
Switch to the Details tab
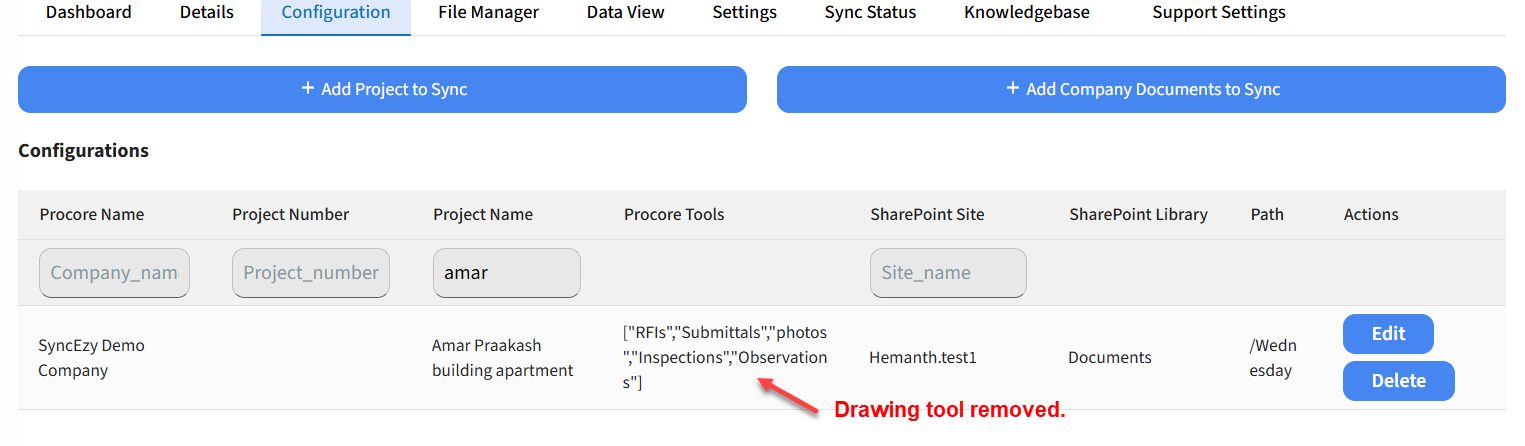click(x=207, y=13)
